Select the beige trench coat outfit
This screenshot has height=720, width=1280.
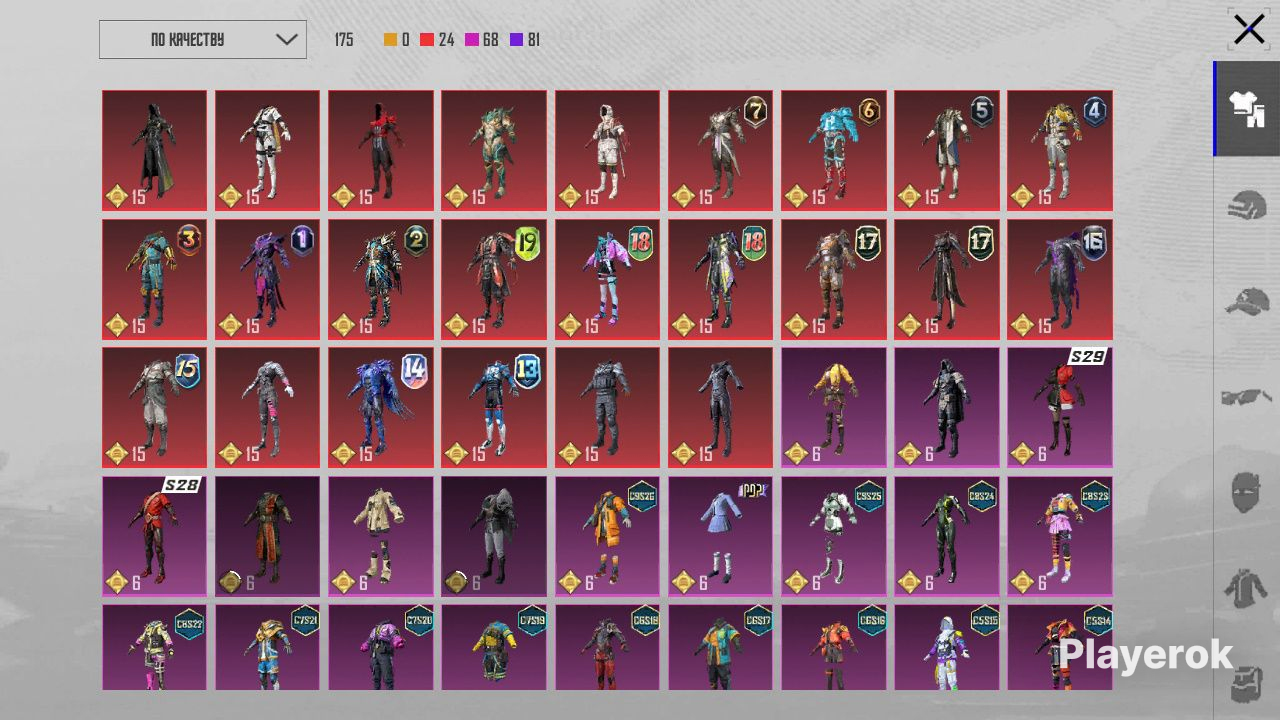[x=380, y=536]
